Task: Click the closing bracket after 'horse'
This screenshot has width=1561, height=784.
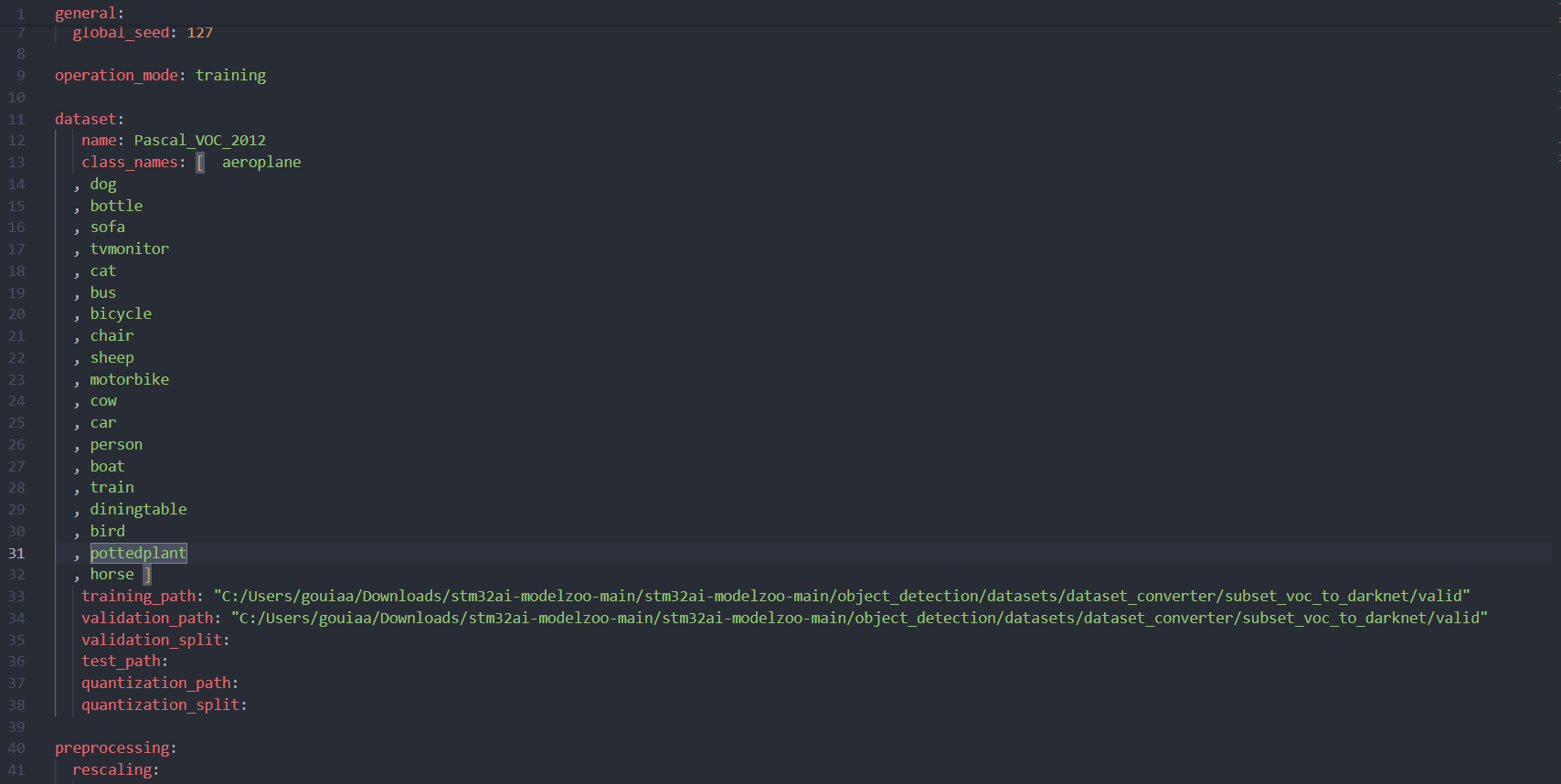Action: pos(147,575)
